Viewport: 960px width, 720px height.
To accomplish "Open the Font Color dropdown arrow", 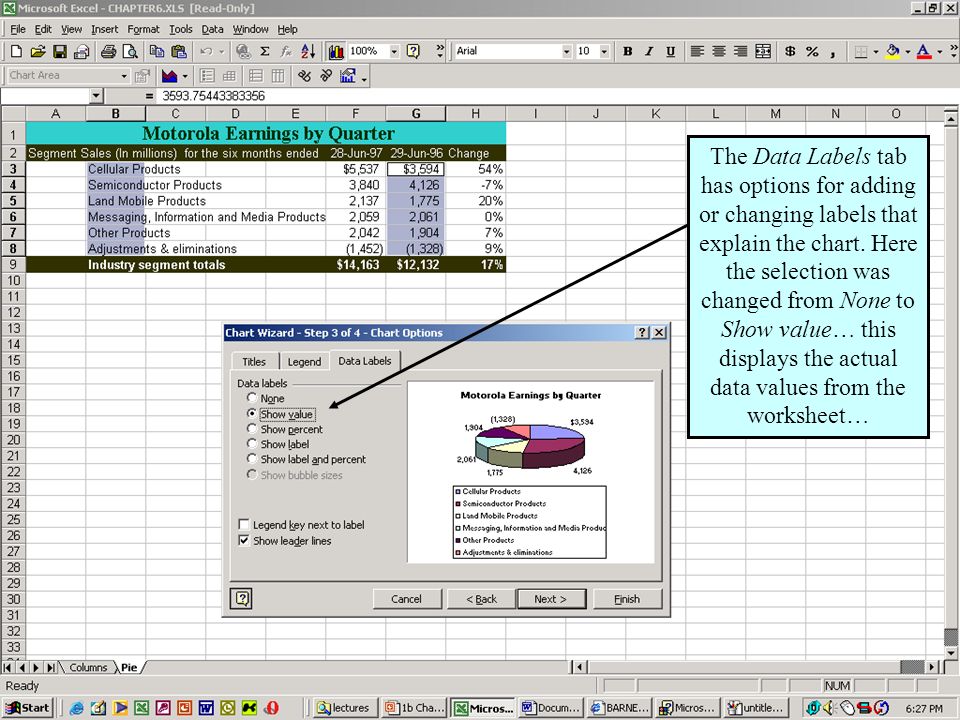I will pos(939,52).
